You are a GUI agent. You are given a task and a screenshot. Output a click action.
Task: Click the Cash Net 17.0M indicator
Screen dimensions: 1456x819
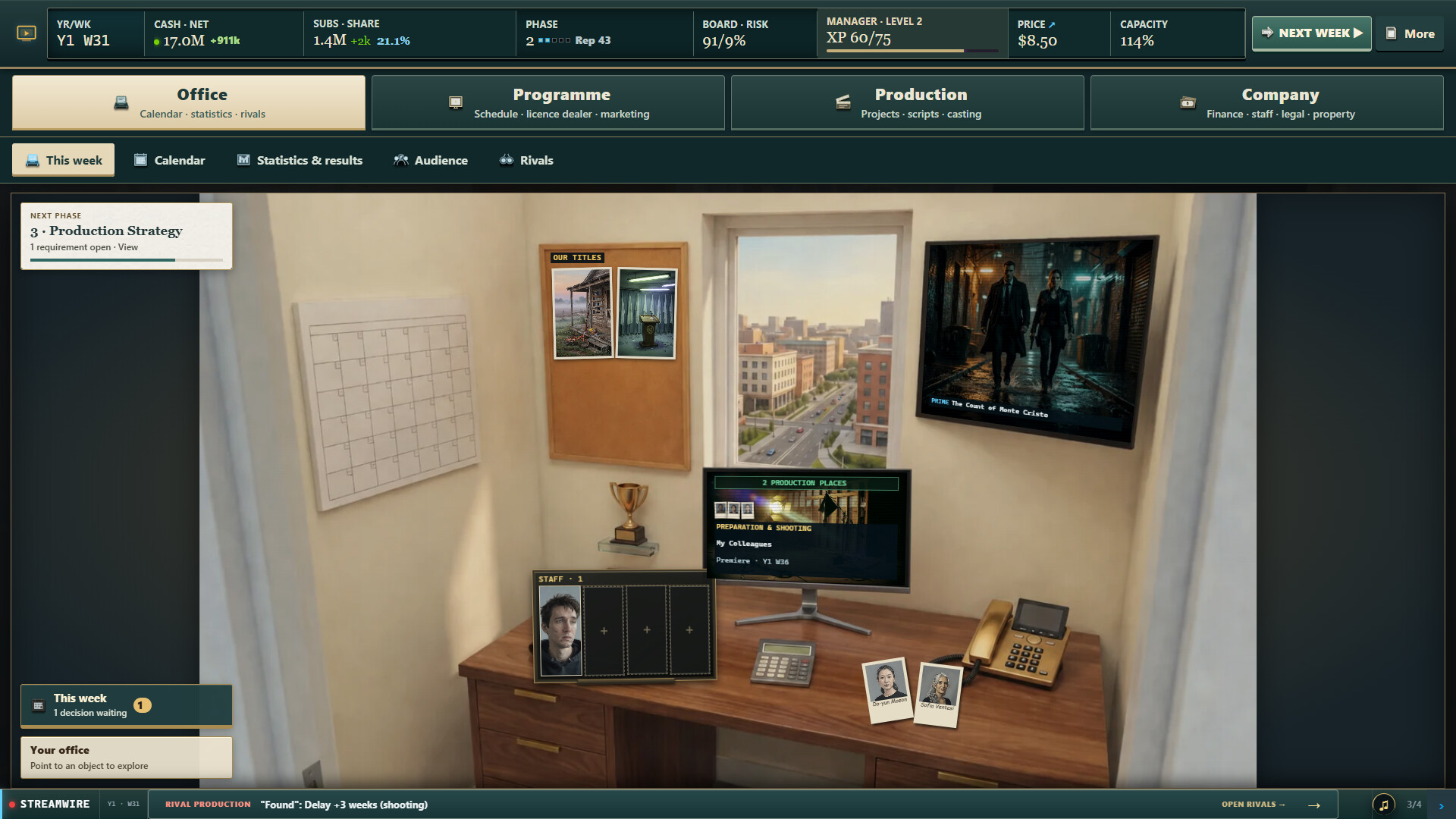pyautogui.click(x=223, y=33)
